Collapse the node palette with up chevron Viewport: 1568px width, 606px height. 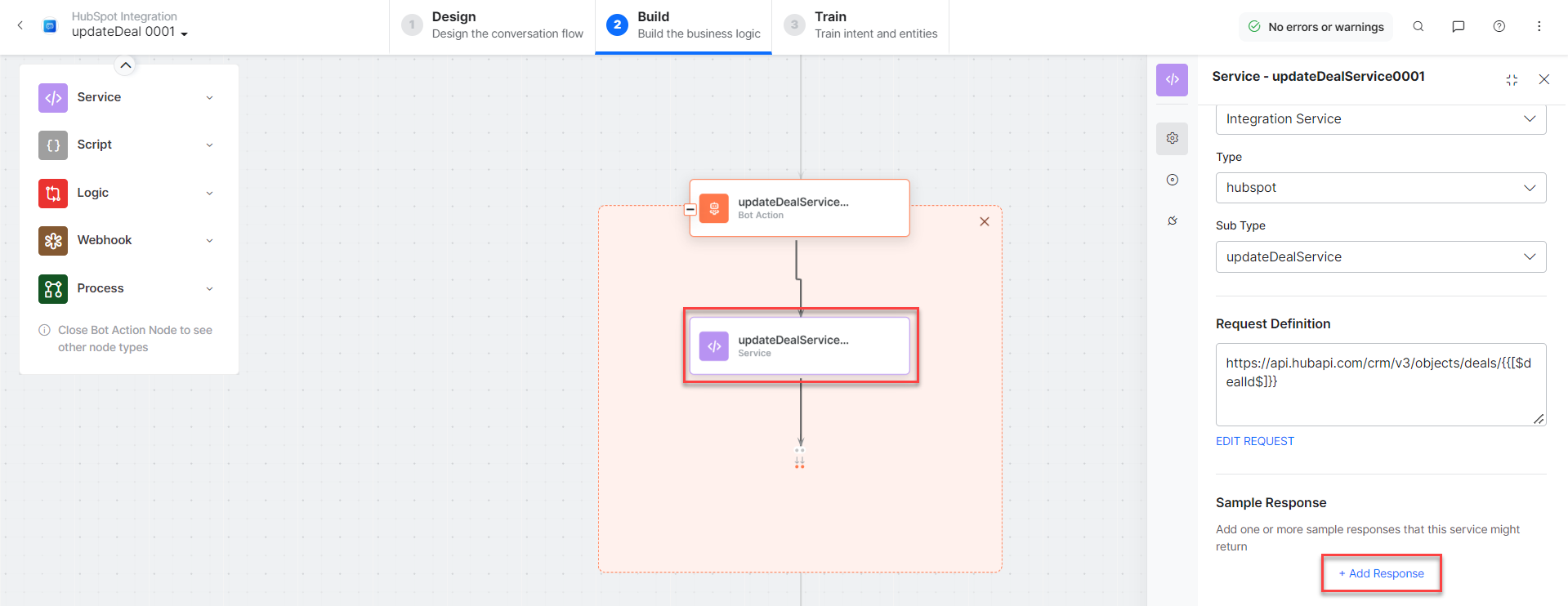tap(125, 65)
